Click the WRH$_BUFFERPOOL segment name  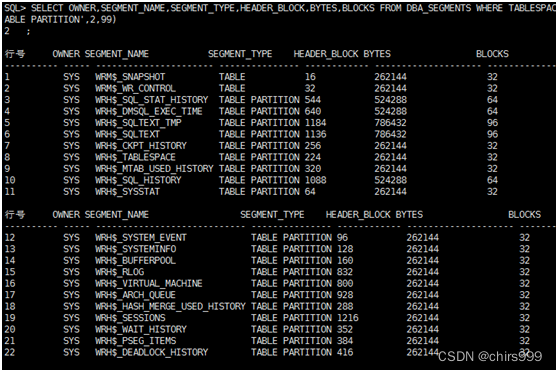click(135, 260)
